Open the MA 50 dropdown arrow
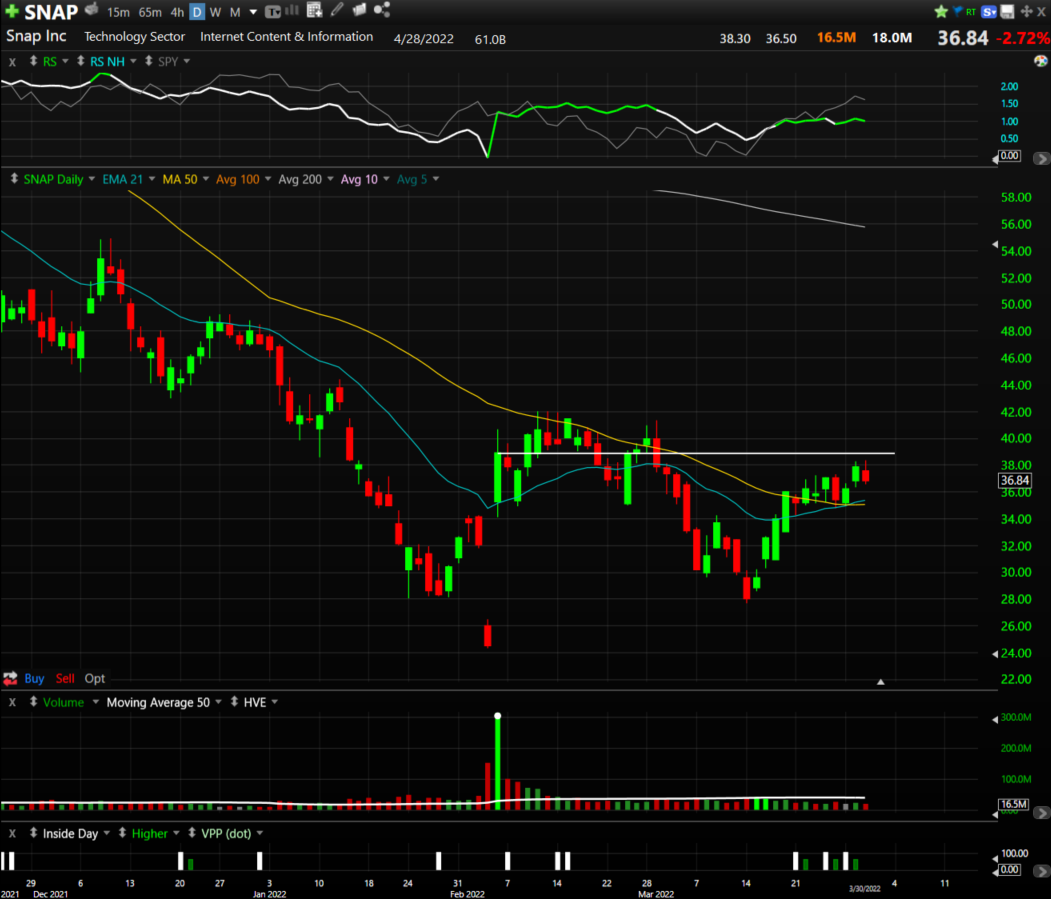This screenshot has width=1051, height=899. [206, 179]
